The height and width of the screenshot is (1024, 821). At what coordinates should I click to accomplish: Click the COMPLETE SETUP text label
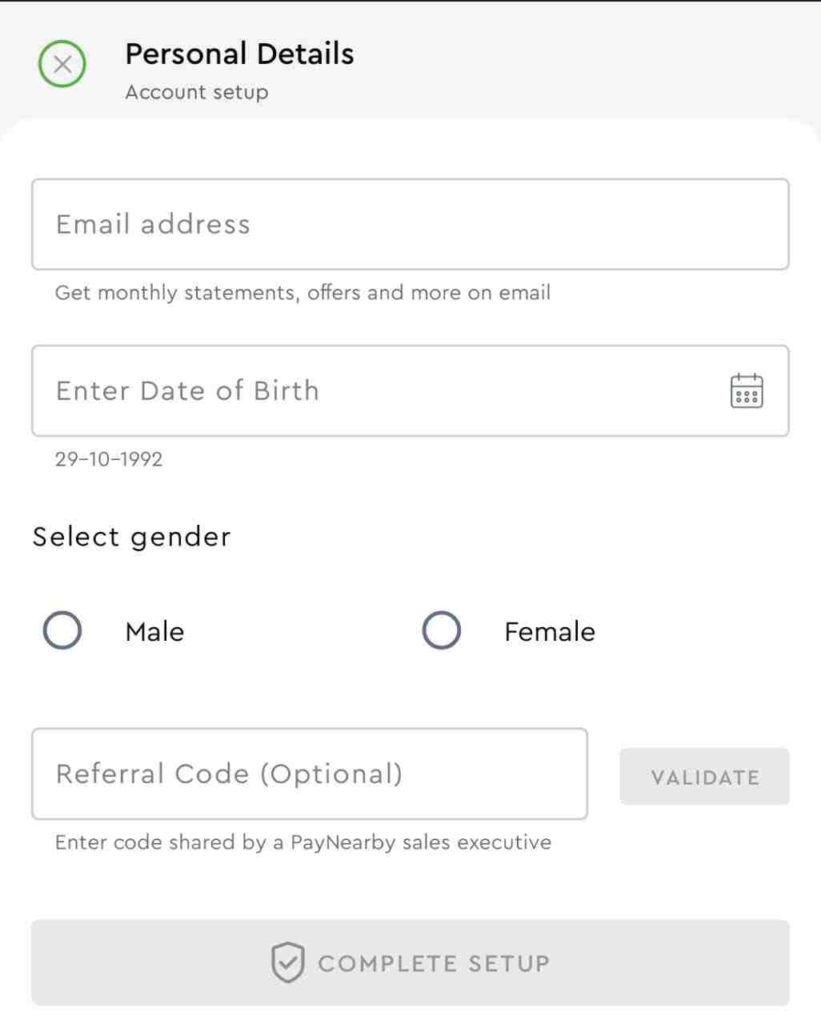(434, 963)
